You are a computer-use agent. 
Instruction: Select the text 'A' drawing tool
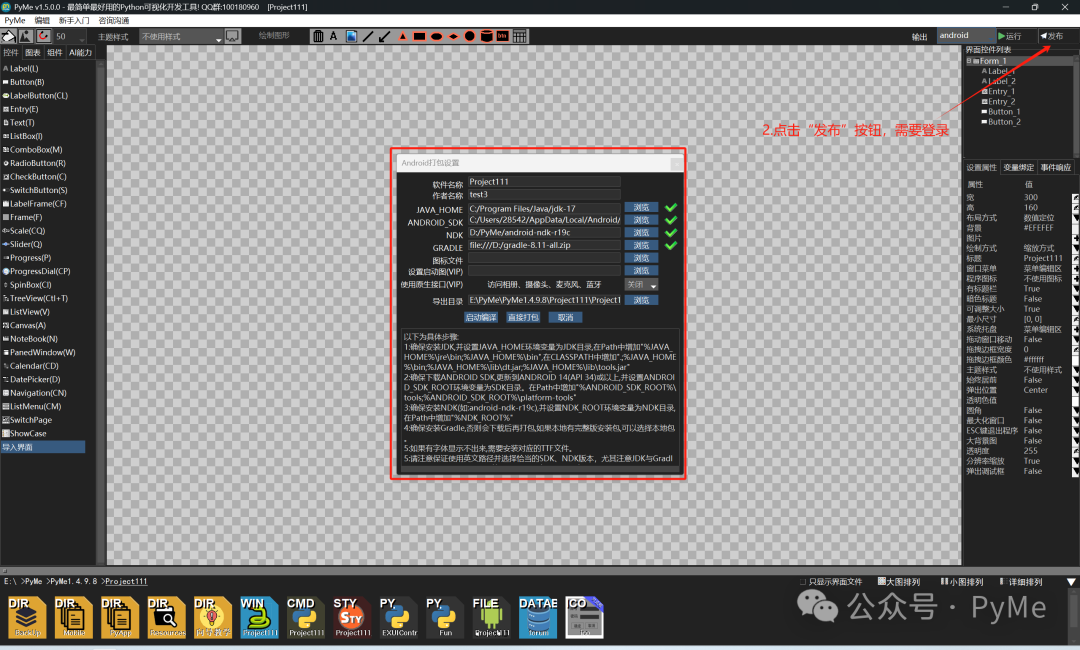[x=333, y=36]
